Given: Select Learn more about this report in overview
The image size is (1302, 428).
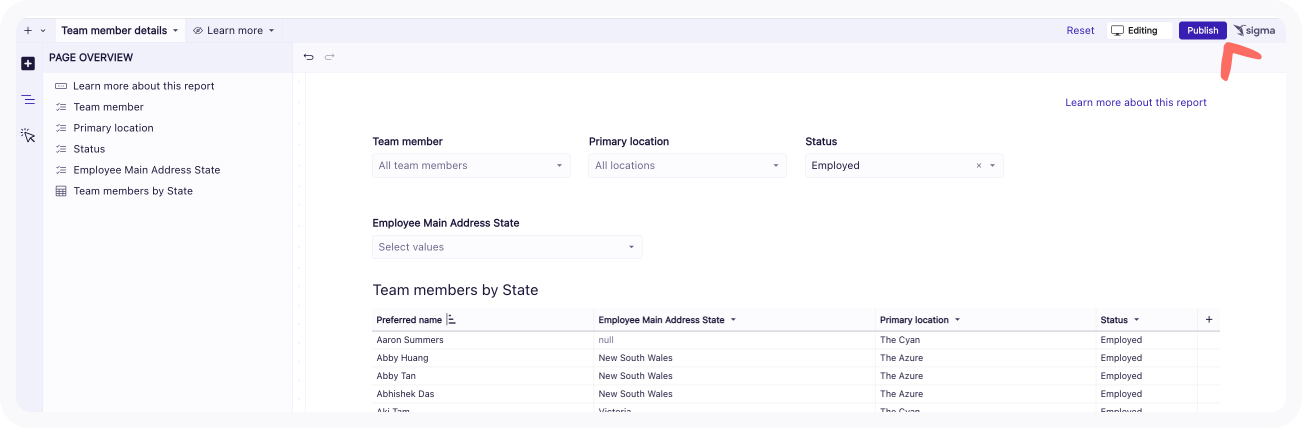Looking at the screenshot, I should (144, 86).
